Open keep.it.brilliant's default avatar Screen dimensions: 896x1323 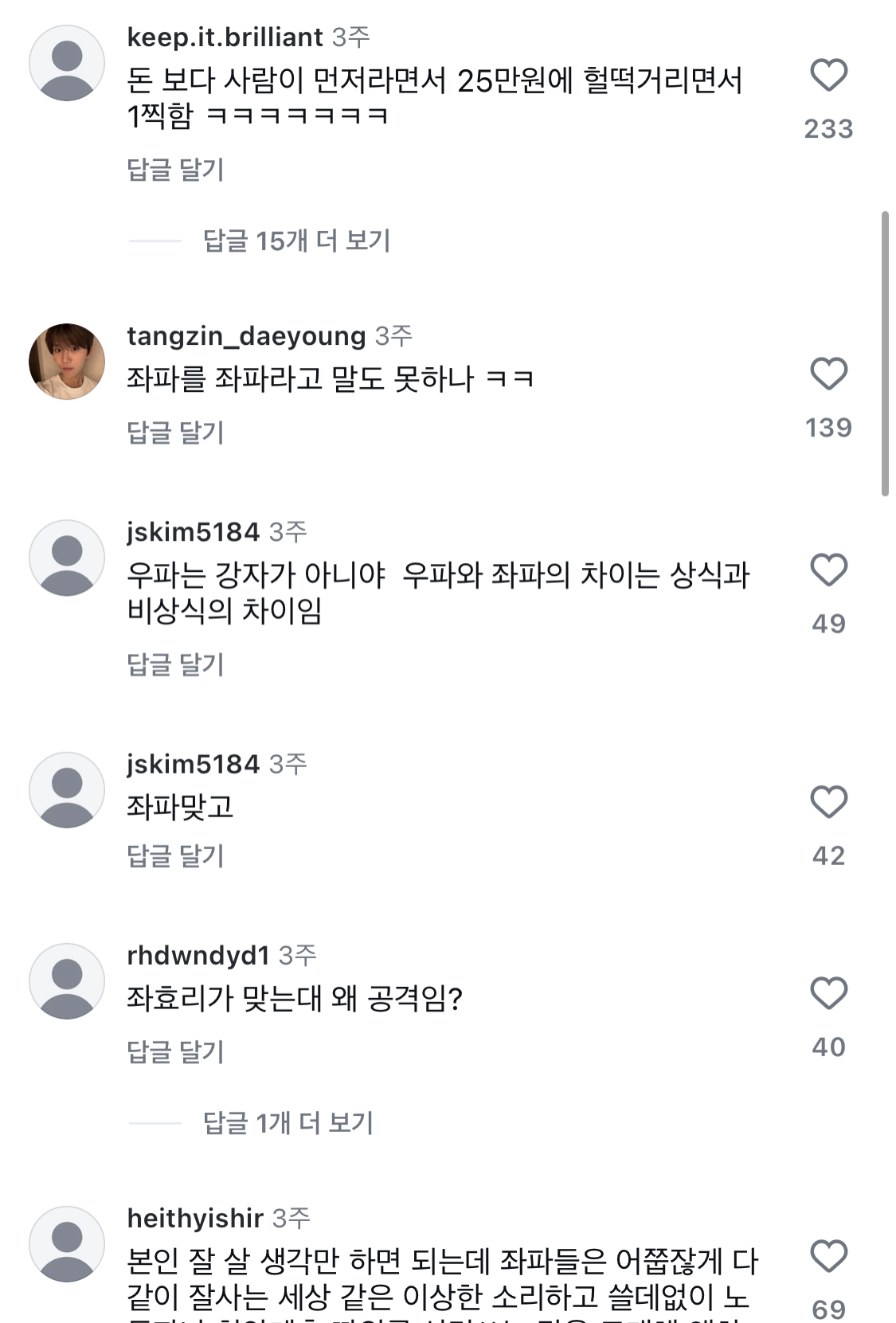67,63
